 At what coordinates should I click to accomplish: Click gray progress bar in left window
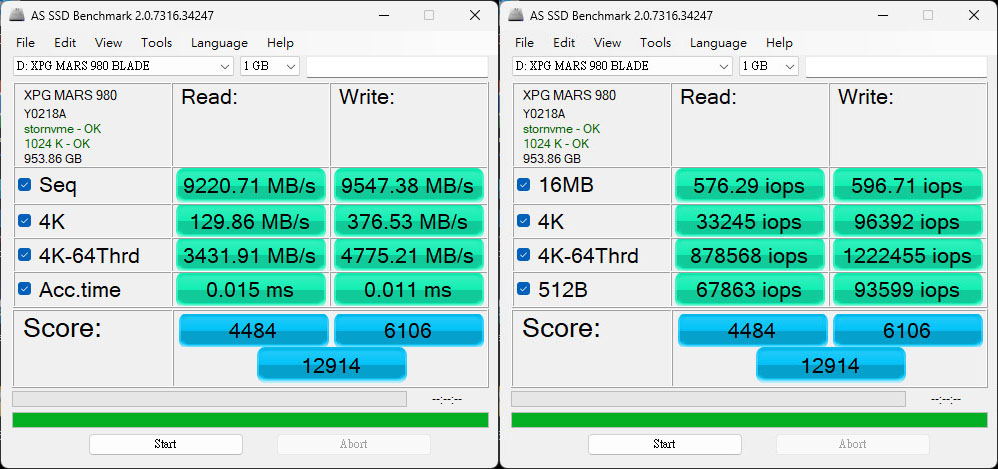click(x=209, y=399)
